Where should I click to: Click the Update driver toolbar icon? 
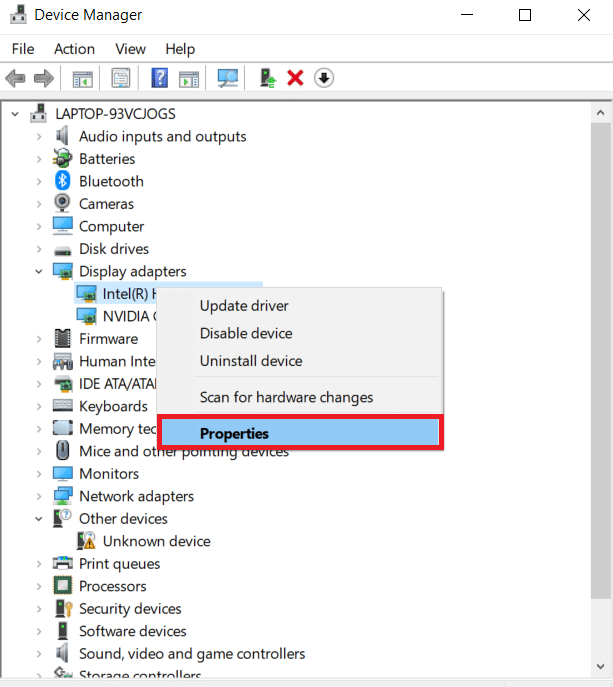tap(267, 78)
